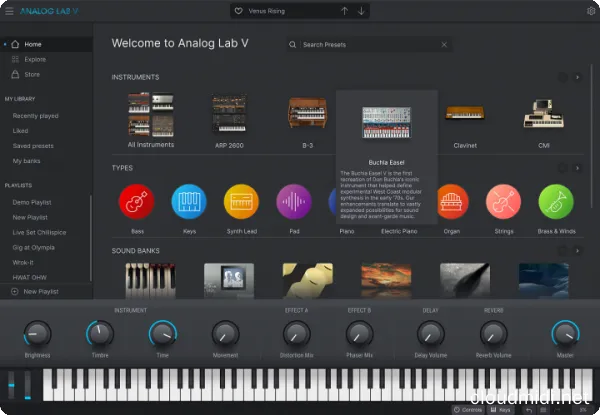
Task: Click the Delay Volume knob
Action: [x=430, y=334]
